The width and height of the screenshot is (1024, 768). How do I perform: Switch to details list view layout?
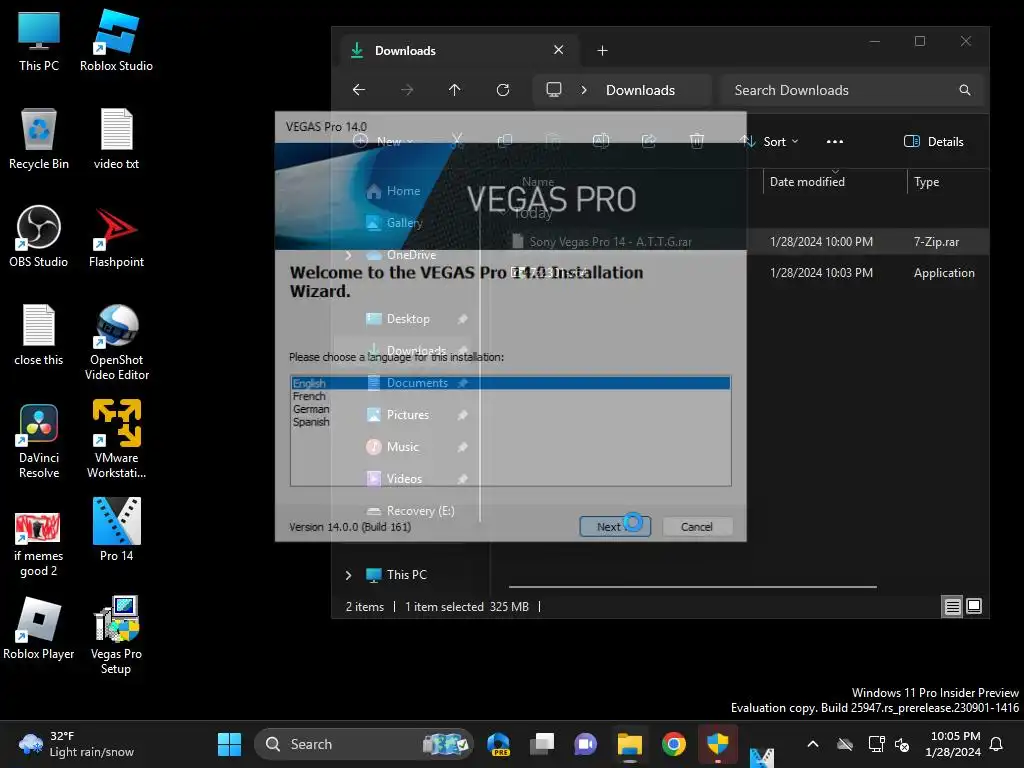click(953, 607)
